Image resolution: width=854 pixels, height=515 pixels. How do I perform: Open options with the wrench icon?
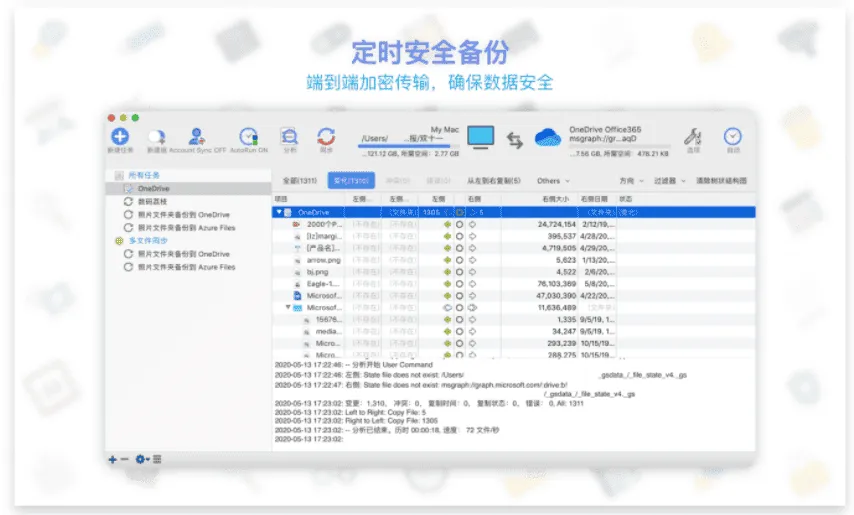point(692,136)
